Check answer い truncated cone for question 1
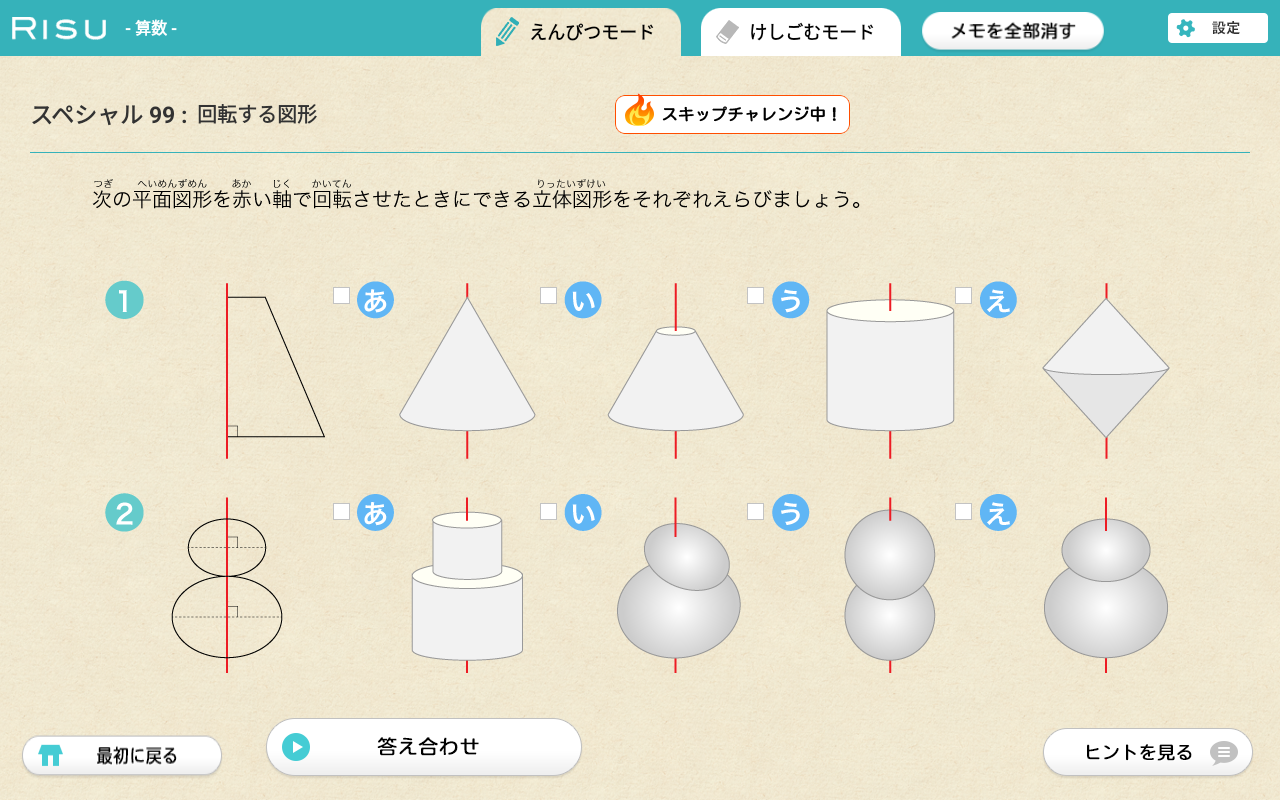Viewport: 1280px width, 800px height. tap(548, 295)
